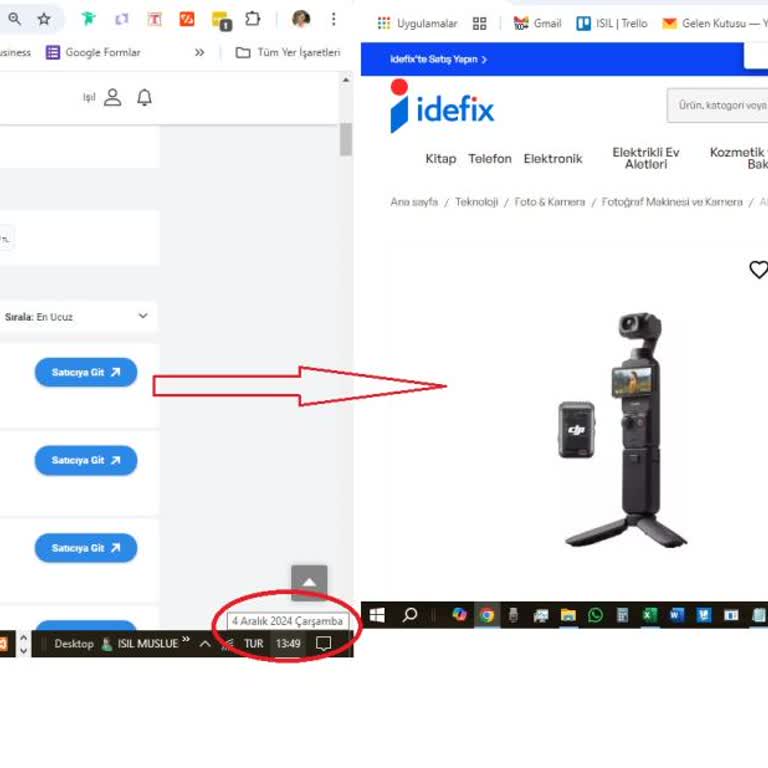The image size is (768, 768).
Task: Open the Kitap category menu
Action: coord(441,159)
